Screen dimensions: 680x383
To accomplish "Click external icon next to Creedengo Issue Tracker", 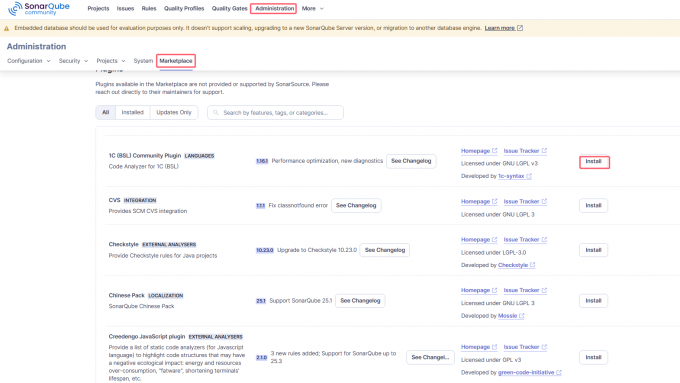I will [x=544, y=347].
